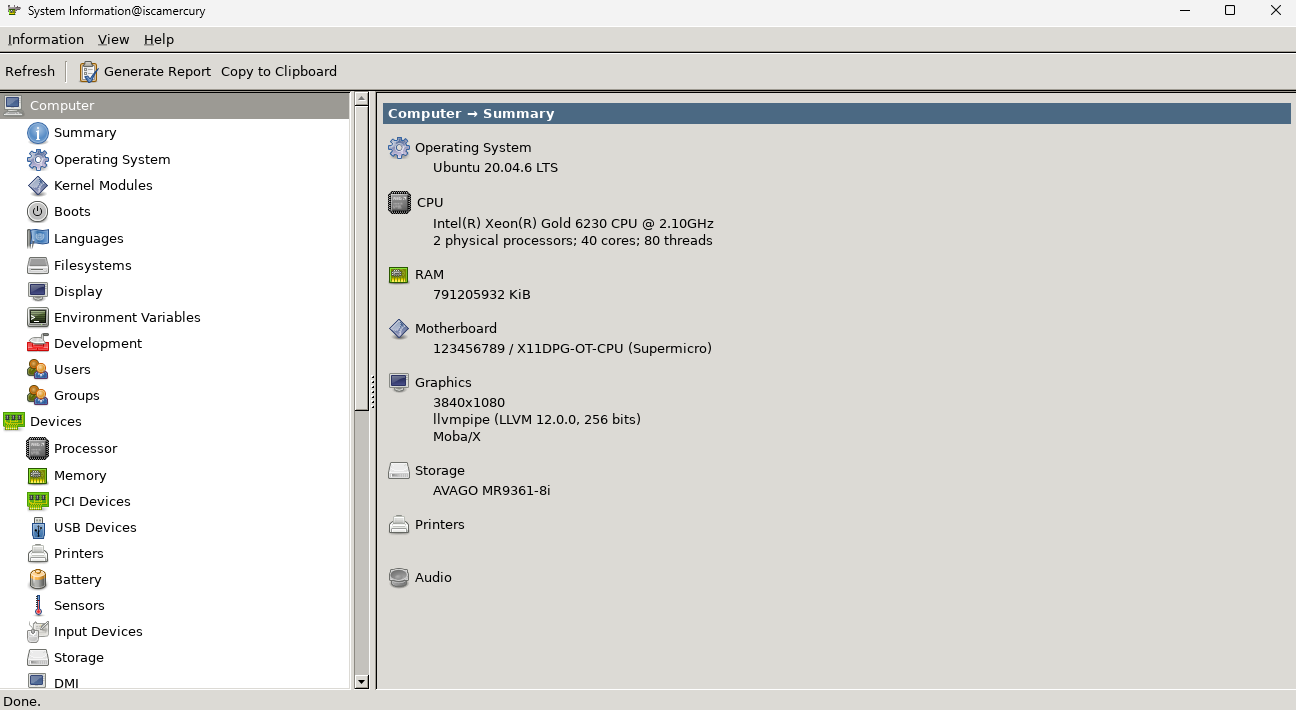This screenshot has height=710, width=1296.
Task: Click the Generate Report clipboard icon
Action: [89, 71]
